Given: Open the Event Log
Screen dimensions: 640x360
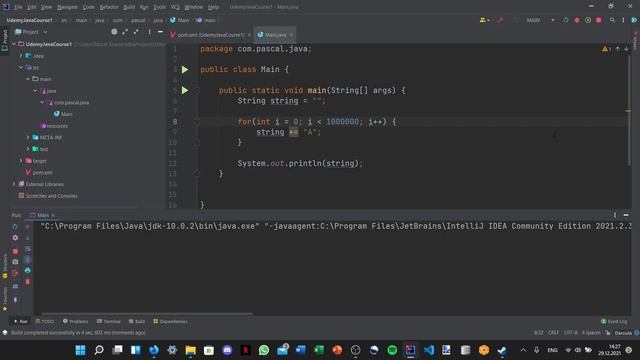Looking at the screenshot, I should pos(614,322).
